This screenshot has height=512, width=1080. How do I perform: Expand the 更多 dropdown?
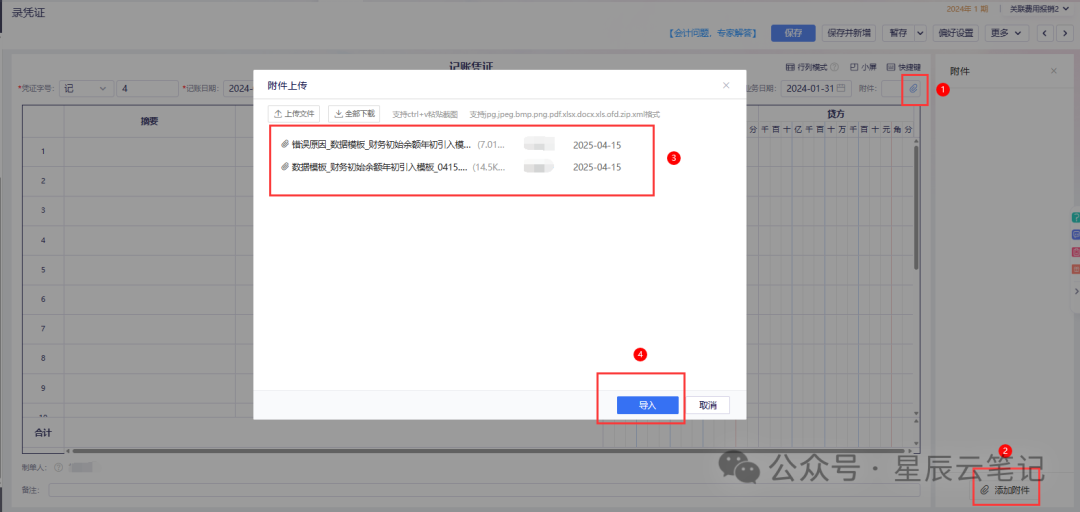click(1006, 33)
